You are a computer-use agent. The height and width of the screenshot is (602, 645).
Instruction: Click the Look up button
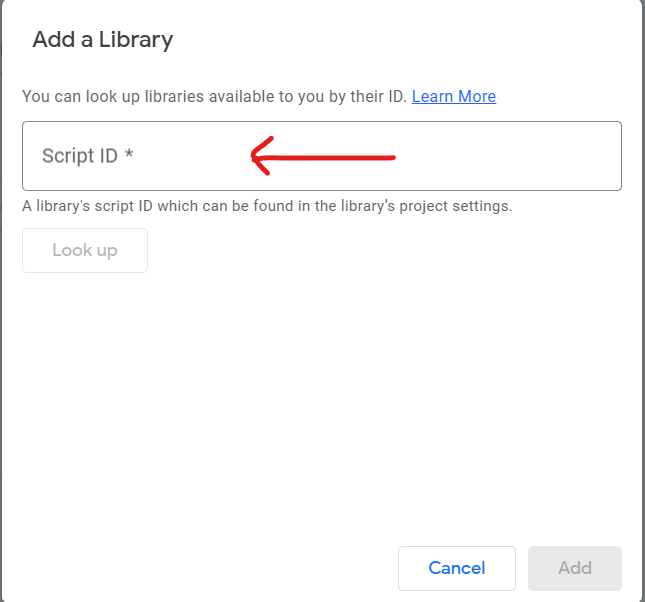point(85,250)
